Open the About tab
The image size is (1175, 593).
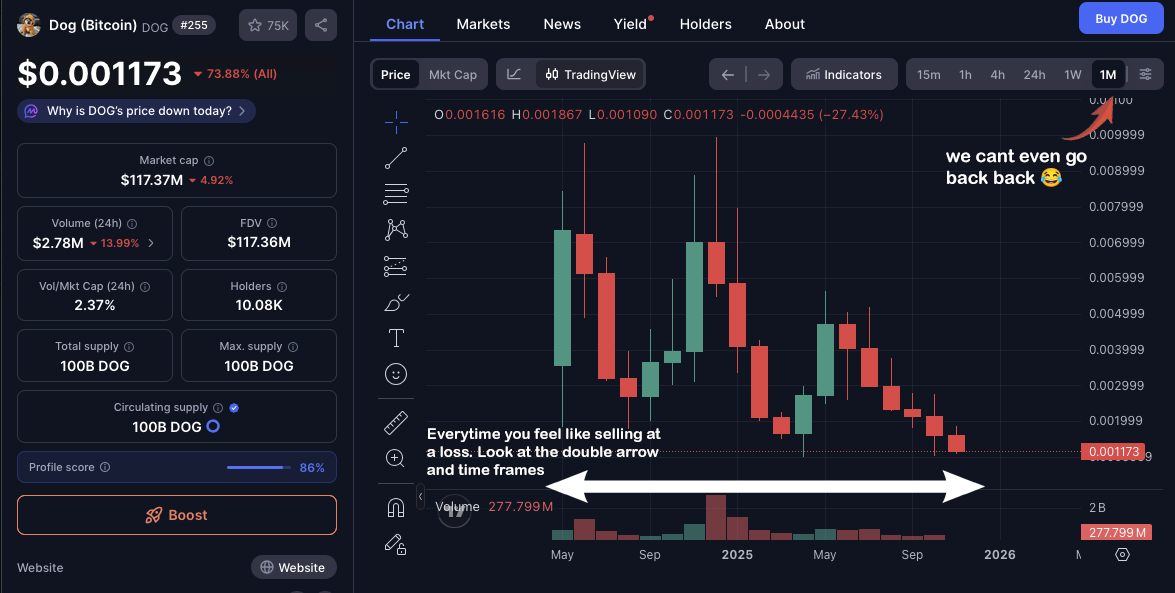785,24
